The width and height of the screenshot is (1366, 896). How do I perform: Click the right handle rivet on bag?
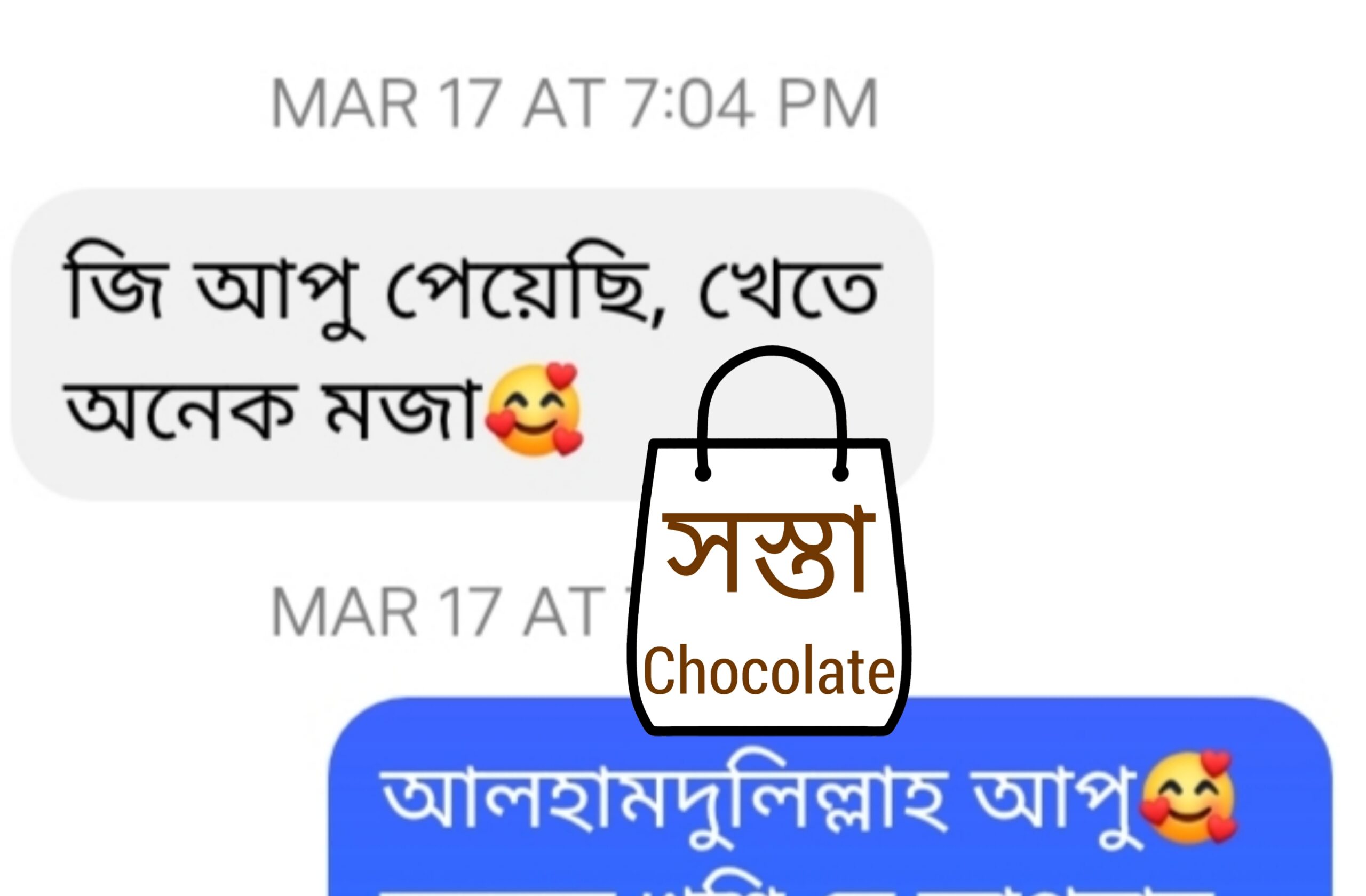[x=840, y=473]
